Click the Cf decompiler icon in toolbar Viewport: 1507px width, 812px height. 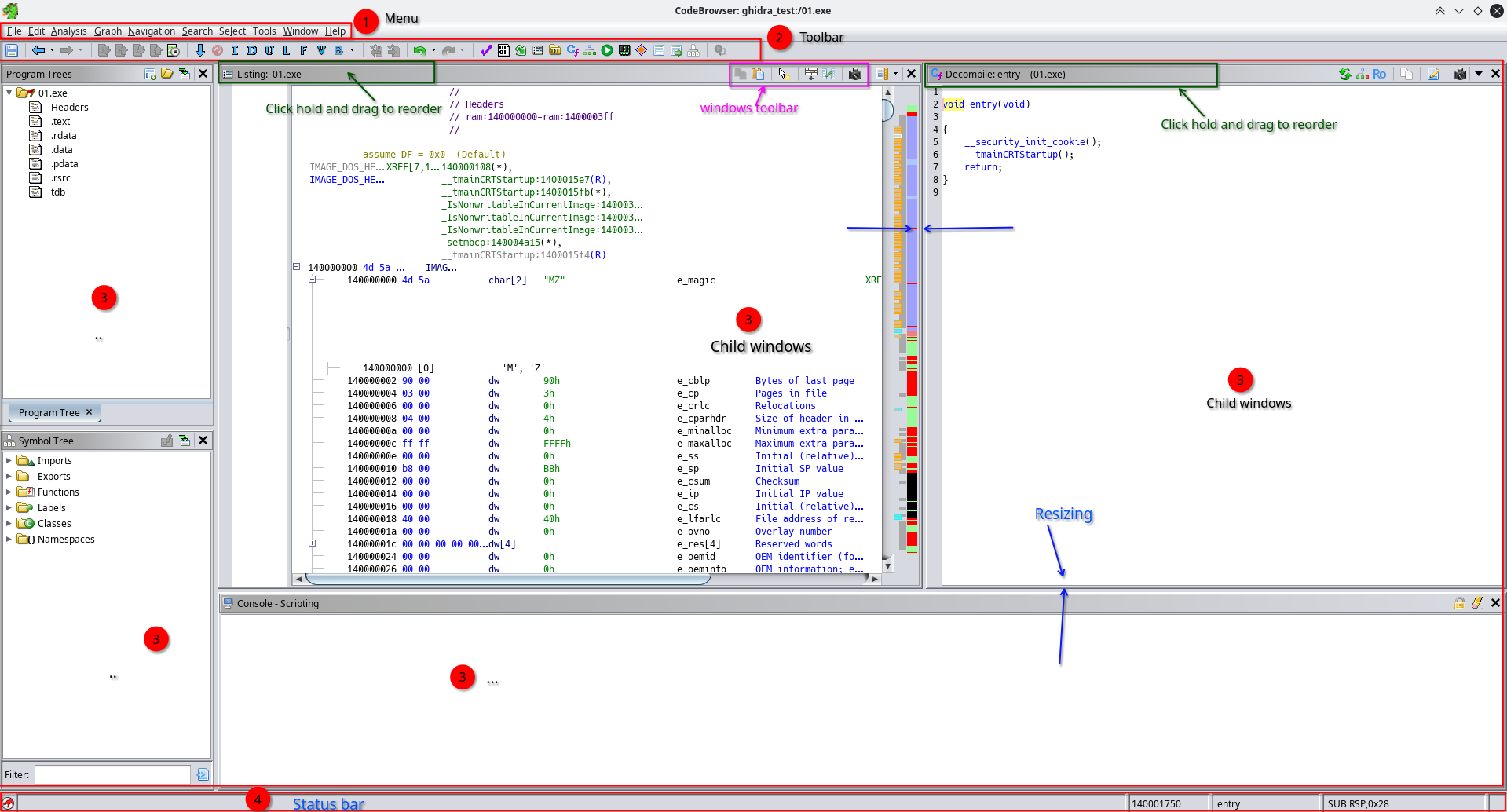[x=572, y=50]
